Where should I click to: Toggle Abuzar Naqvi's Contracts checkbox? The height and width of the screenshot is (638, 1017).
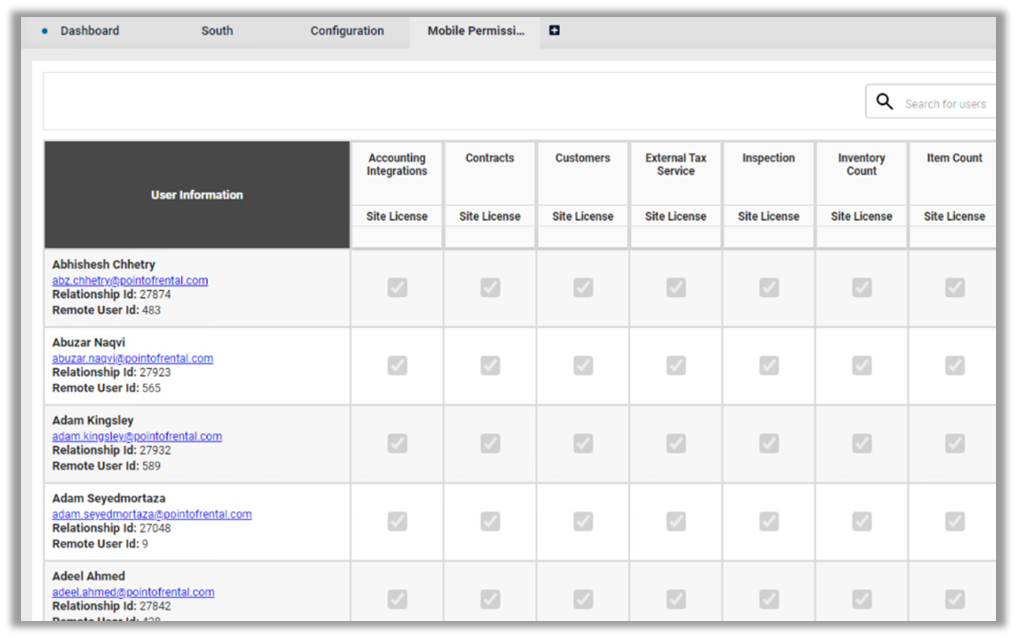coord(490,366)
